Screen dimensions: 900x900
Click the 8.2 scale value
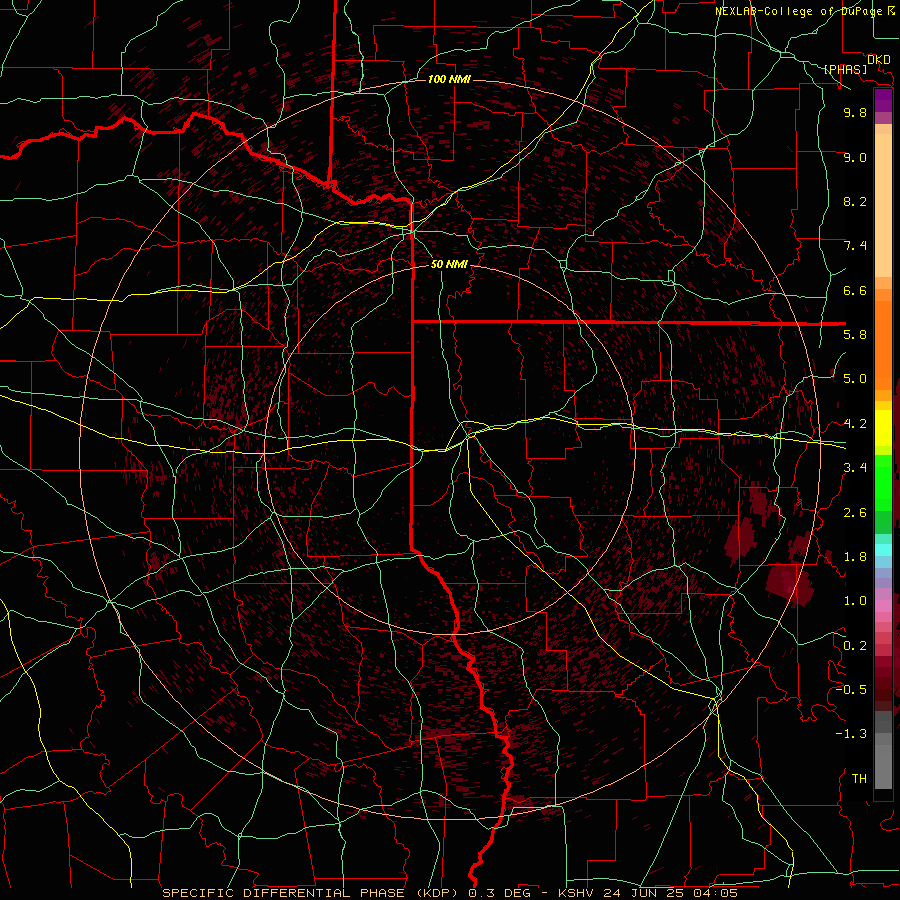pyautogui.click(x=855, y=201)
